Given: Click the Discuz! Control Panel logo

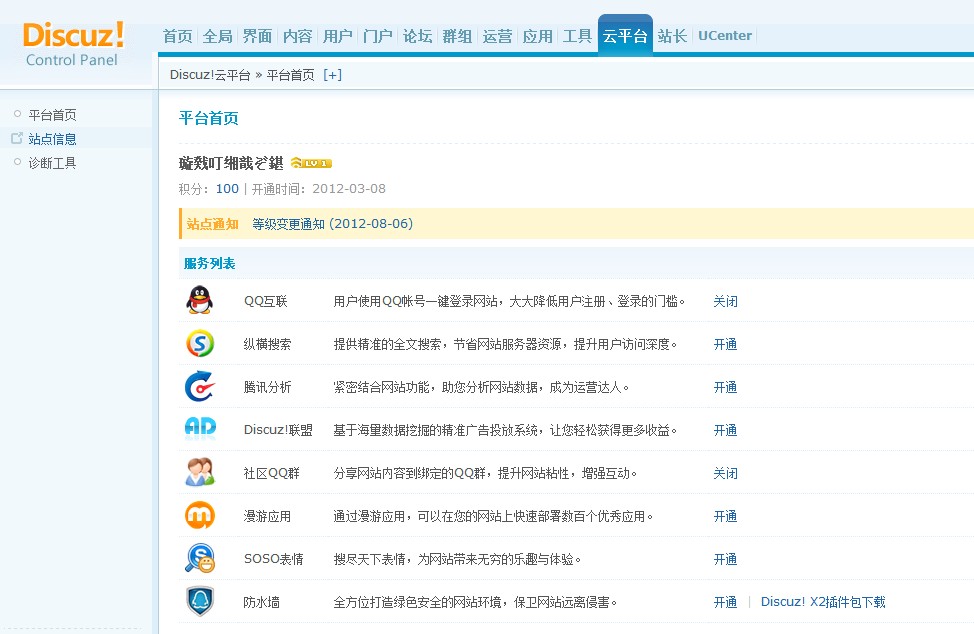Looking at the screenshot, I should coord(73,43).
